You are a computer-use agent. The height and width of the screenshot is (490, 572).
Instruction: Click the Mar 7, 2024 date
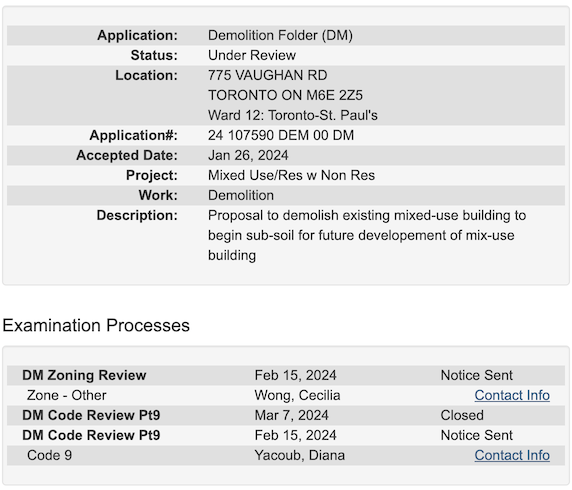click(291, 415)
